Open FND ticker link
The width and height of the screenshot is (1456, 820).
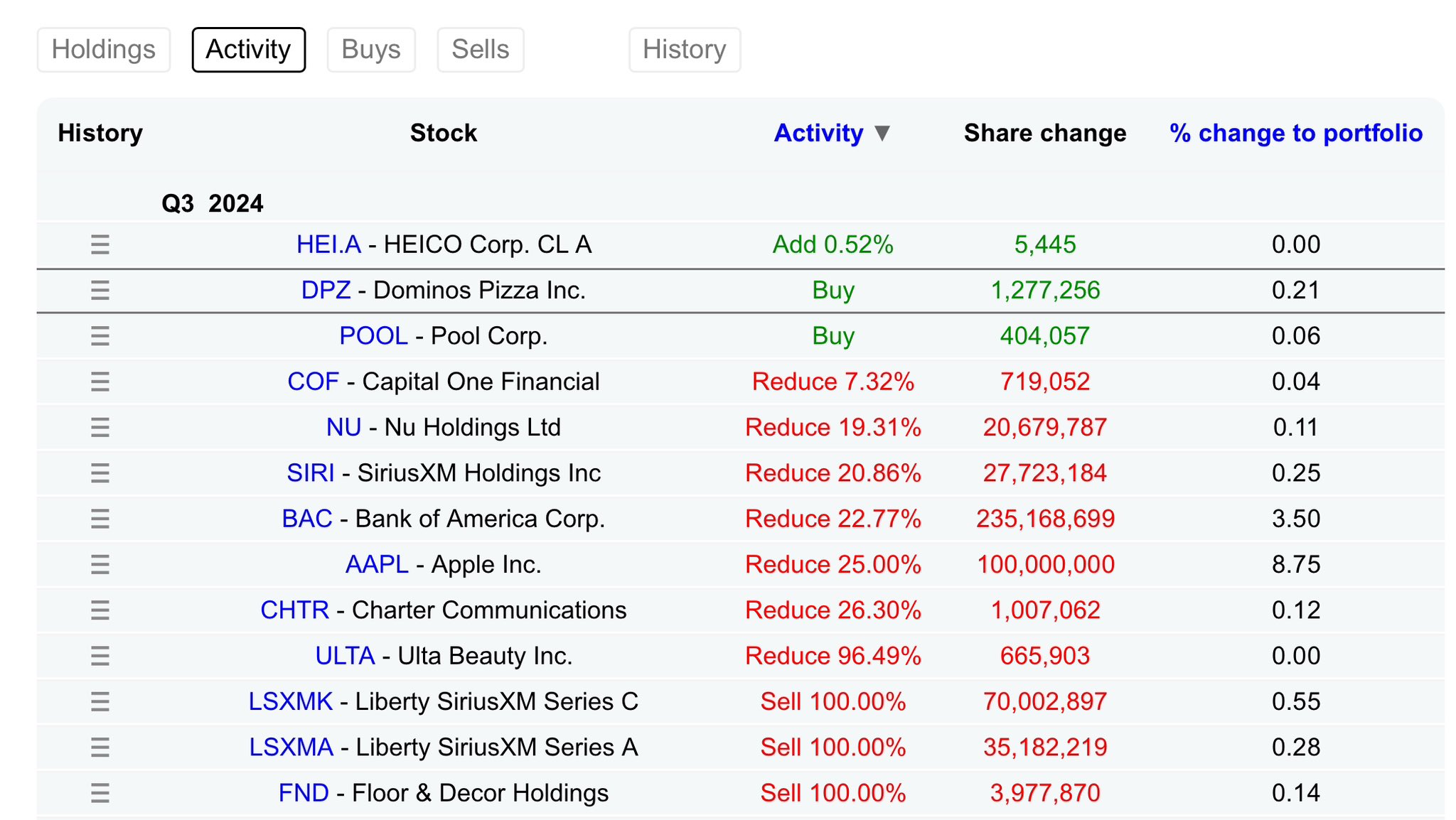(304, 793)
